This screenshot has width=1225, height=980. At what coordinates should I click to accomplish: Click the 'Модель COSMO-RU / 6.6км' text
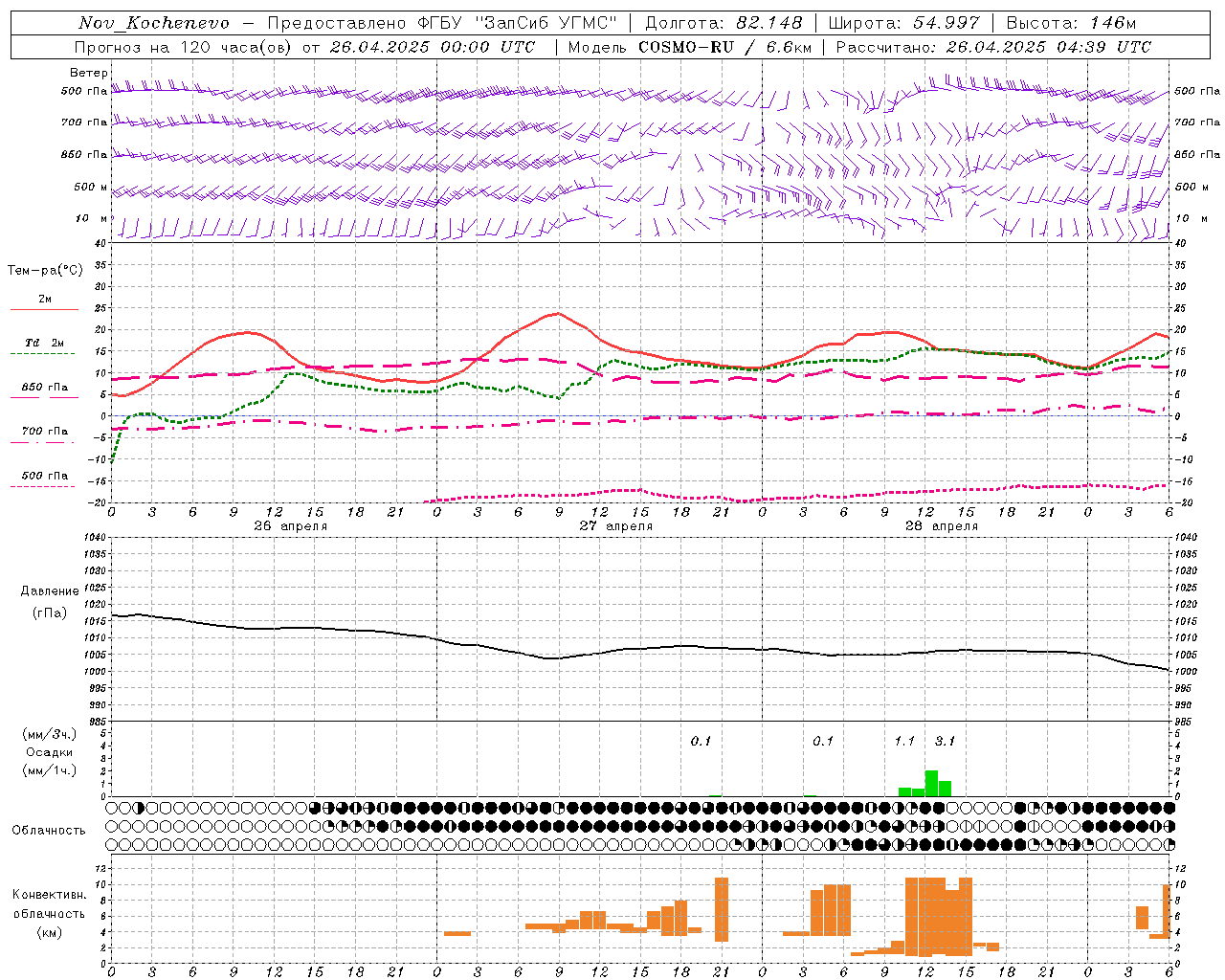[x=689, y=47]
